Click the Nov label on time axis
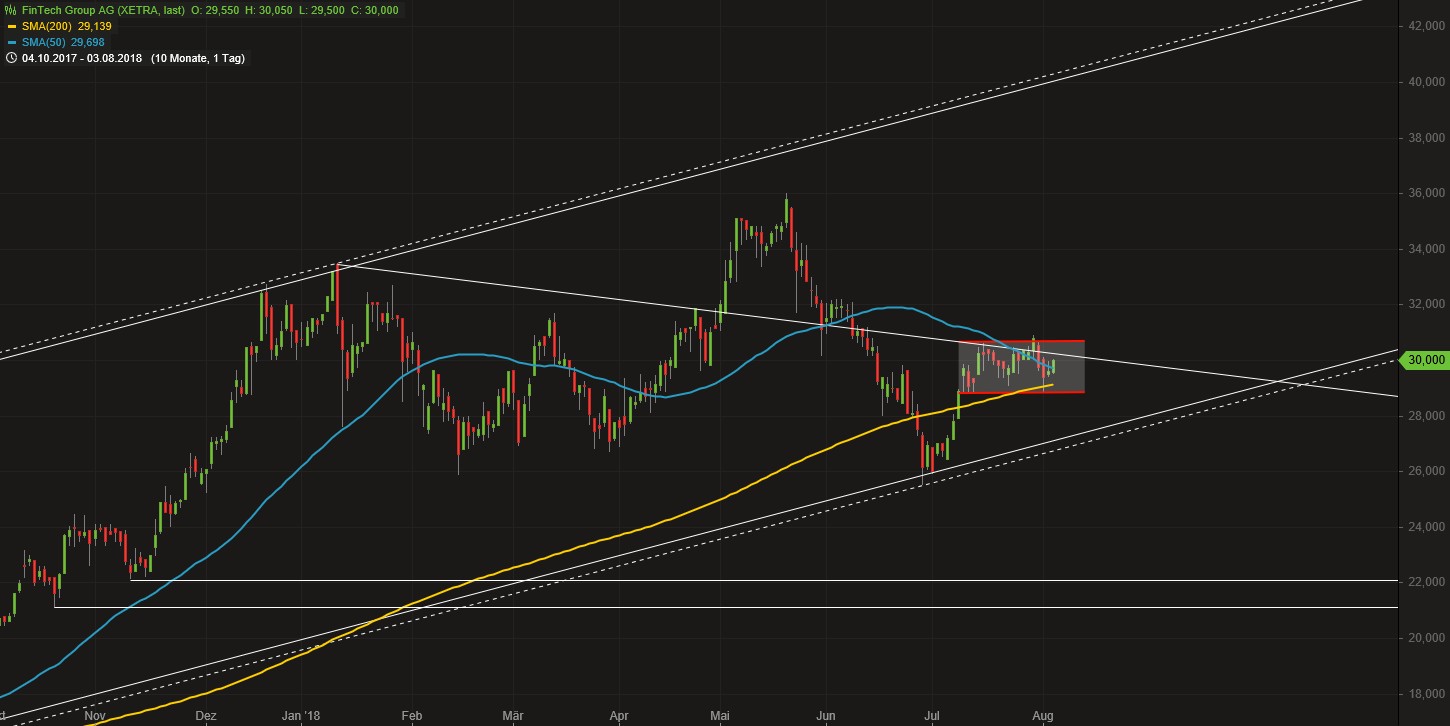The image size is (1450, 726). click(95, 716)
